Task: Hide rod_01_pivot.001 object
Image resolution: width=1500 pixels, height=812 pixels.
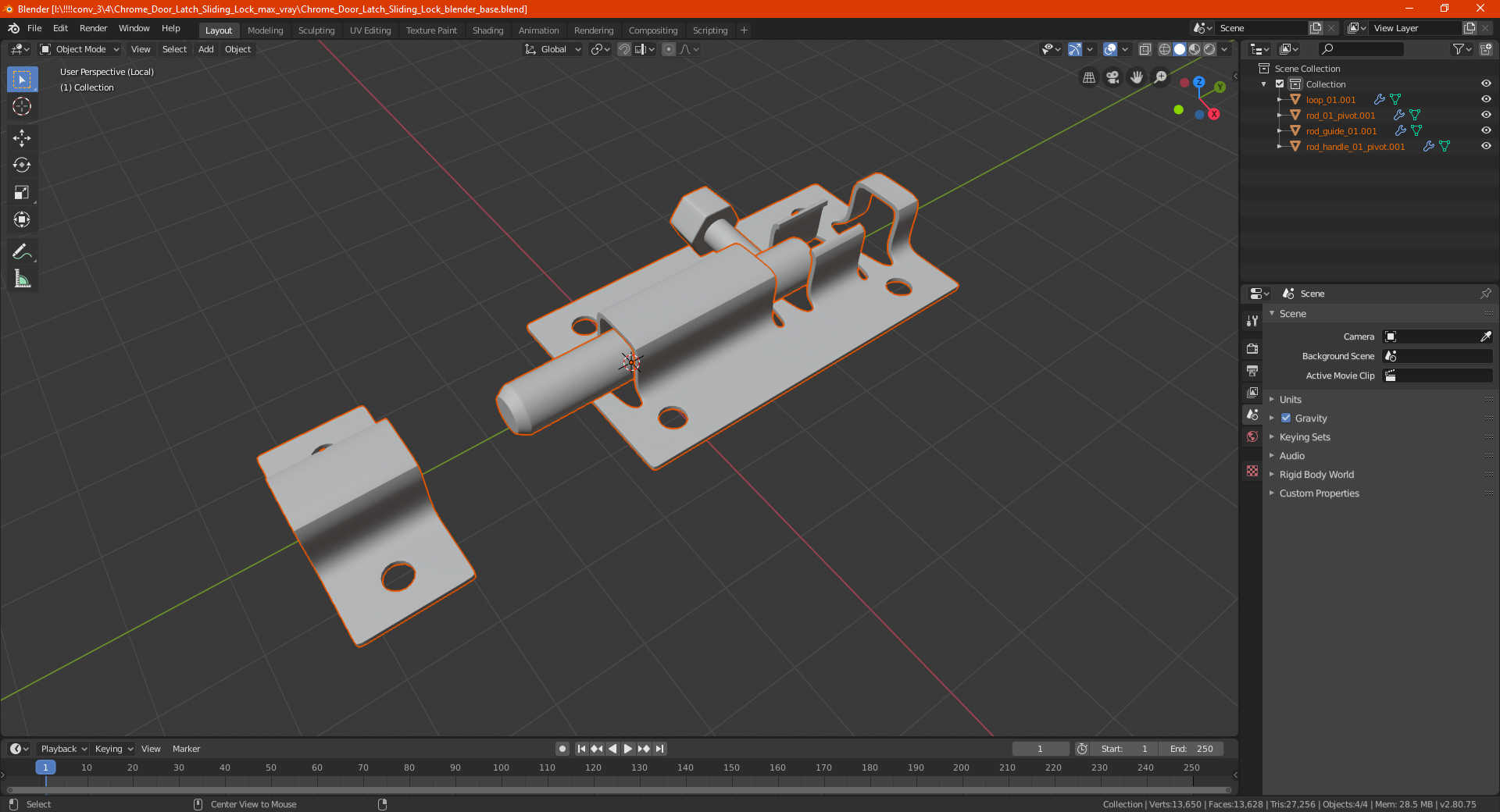Action: (1486, 116)
